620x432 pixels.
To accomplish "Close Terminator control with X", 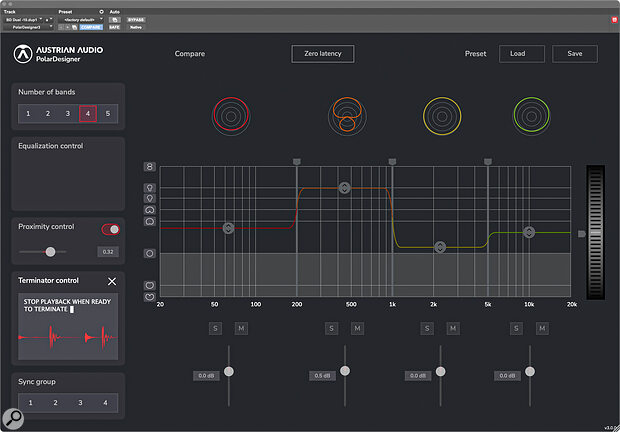I will tap(112, 281).
